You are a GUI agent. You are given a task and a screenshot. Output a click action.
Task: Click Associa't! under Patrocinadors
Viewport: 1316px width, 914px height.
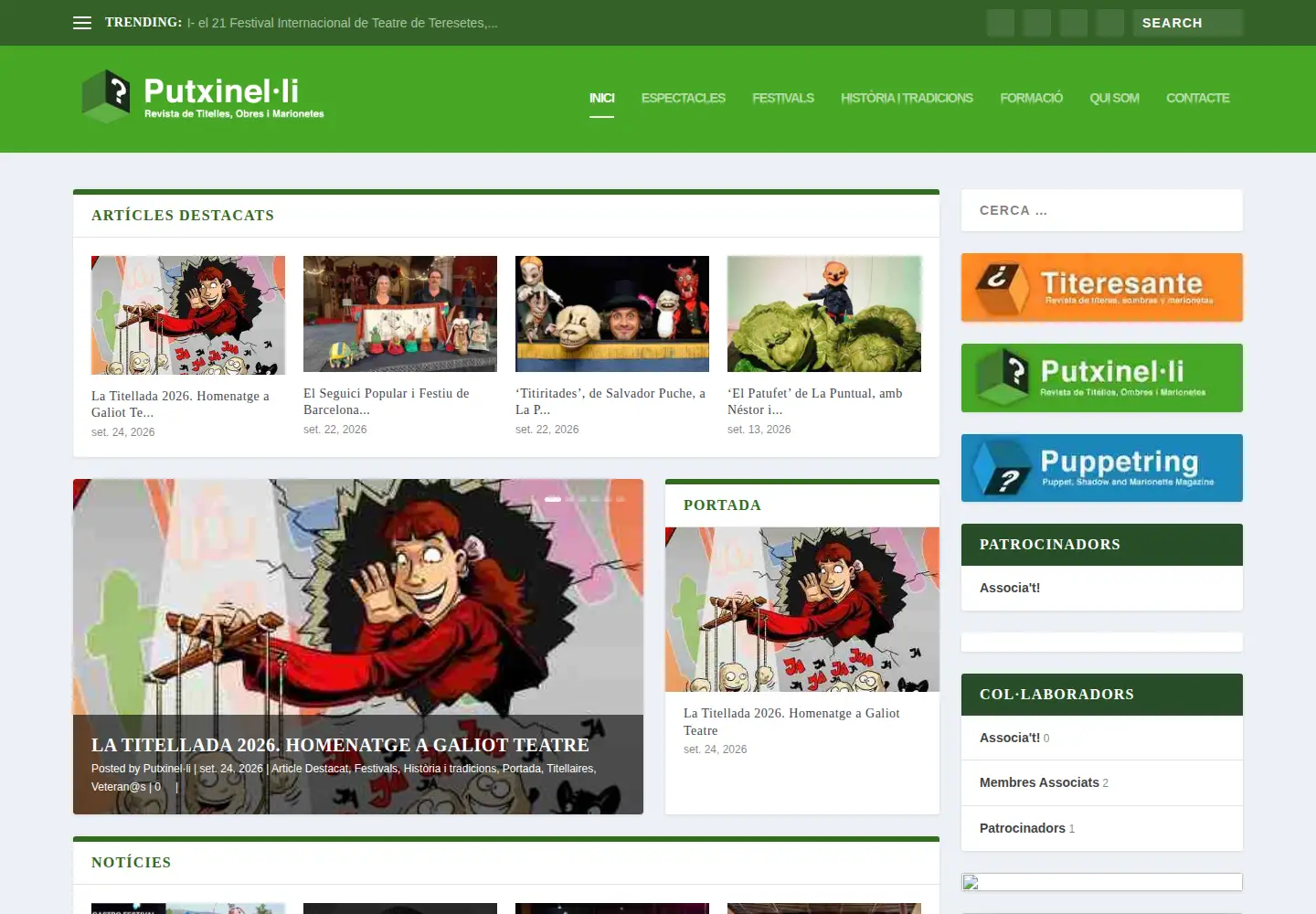[x=1010, y=588]
